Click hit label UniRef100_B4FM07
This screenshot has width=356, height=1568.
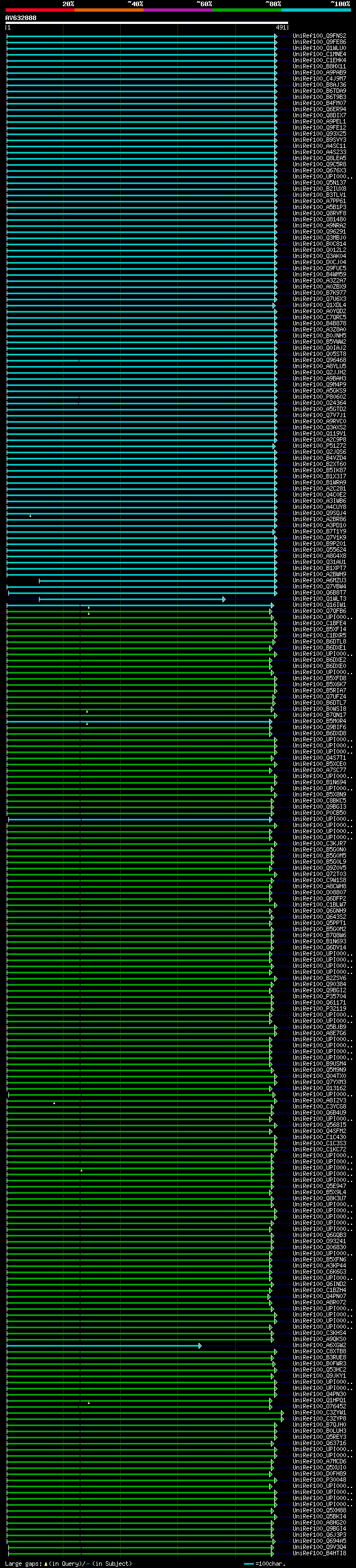(x=319, y=103)
